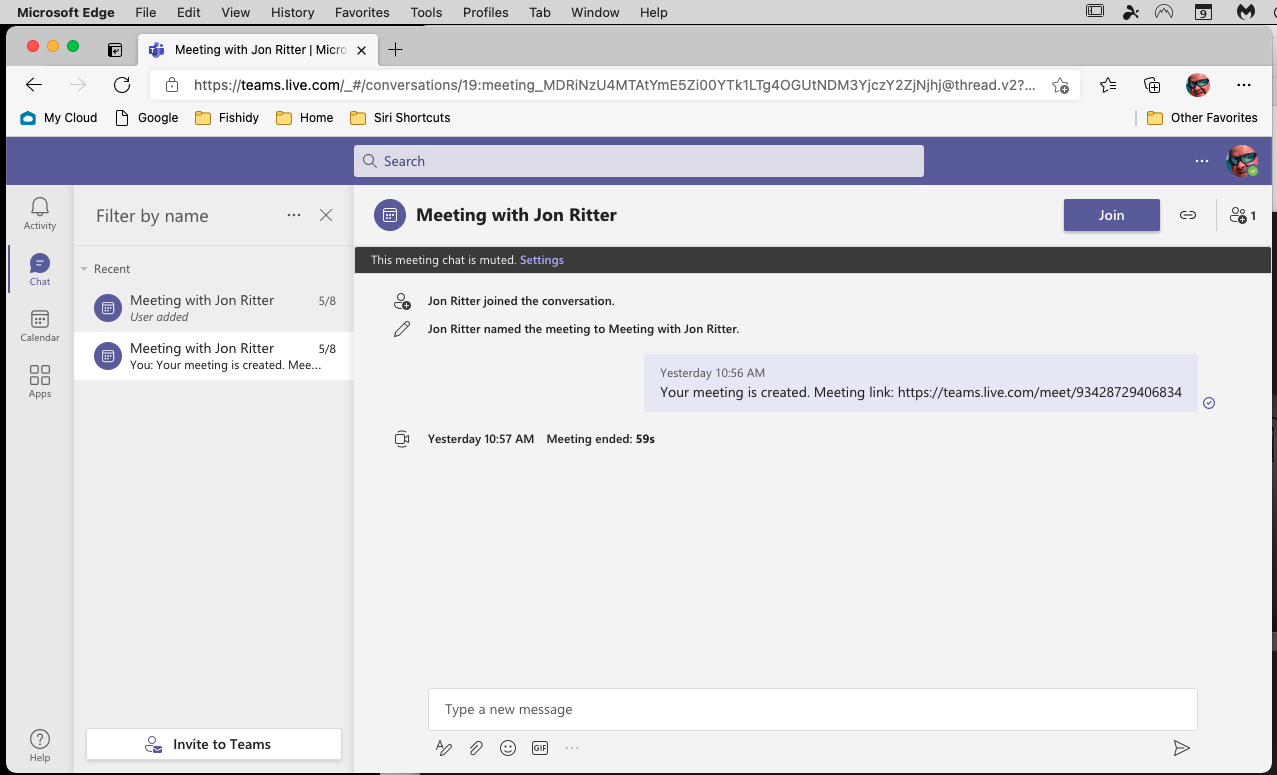Open the My Cloud bookmark
Screen dimensions: 1277x775
(59, 117)
